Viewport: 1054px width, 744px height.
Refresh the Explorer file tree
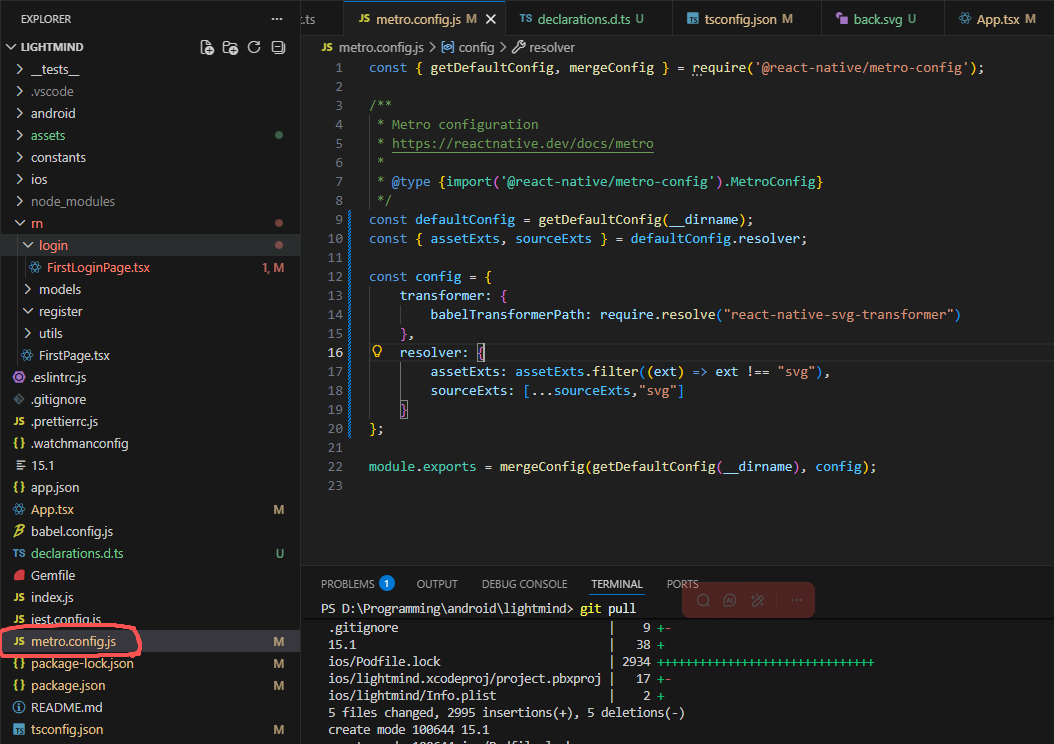(x=254, y=47)
